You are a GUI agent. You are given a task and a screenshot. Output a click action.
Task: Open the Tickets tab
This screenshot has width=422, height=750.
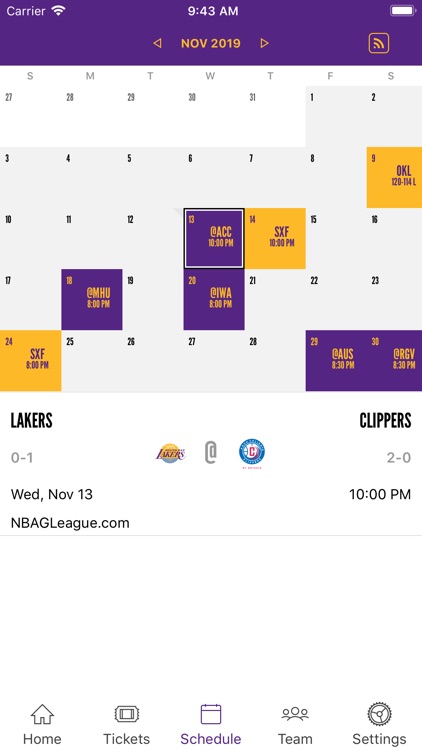[x=126, y=725]
